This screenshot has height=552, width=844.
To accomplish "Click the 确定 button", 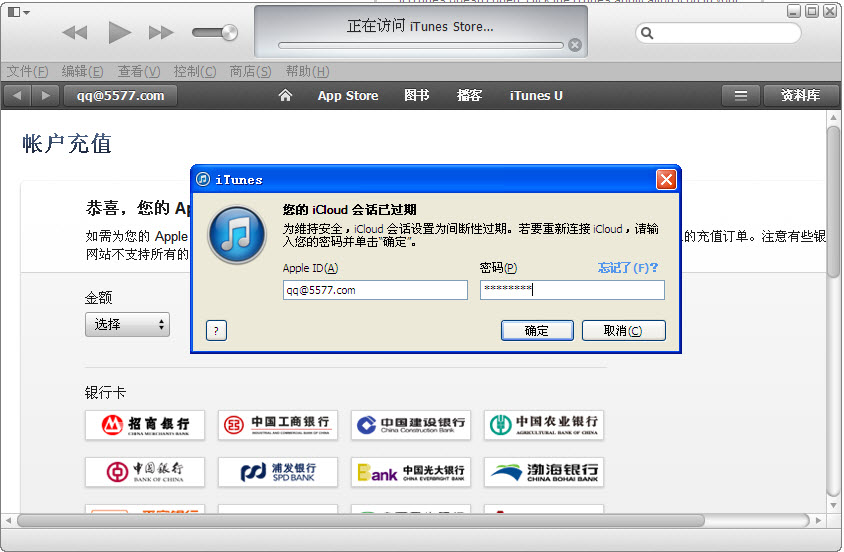I will tap(537, 331).
